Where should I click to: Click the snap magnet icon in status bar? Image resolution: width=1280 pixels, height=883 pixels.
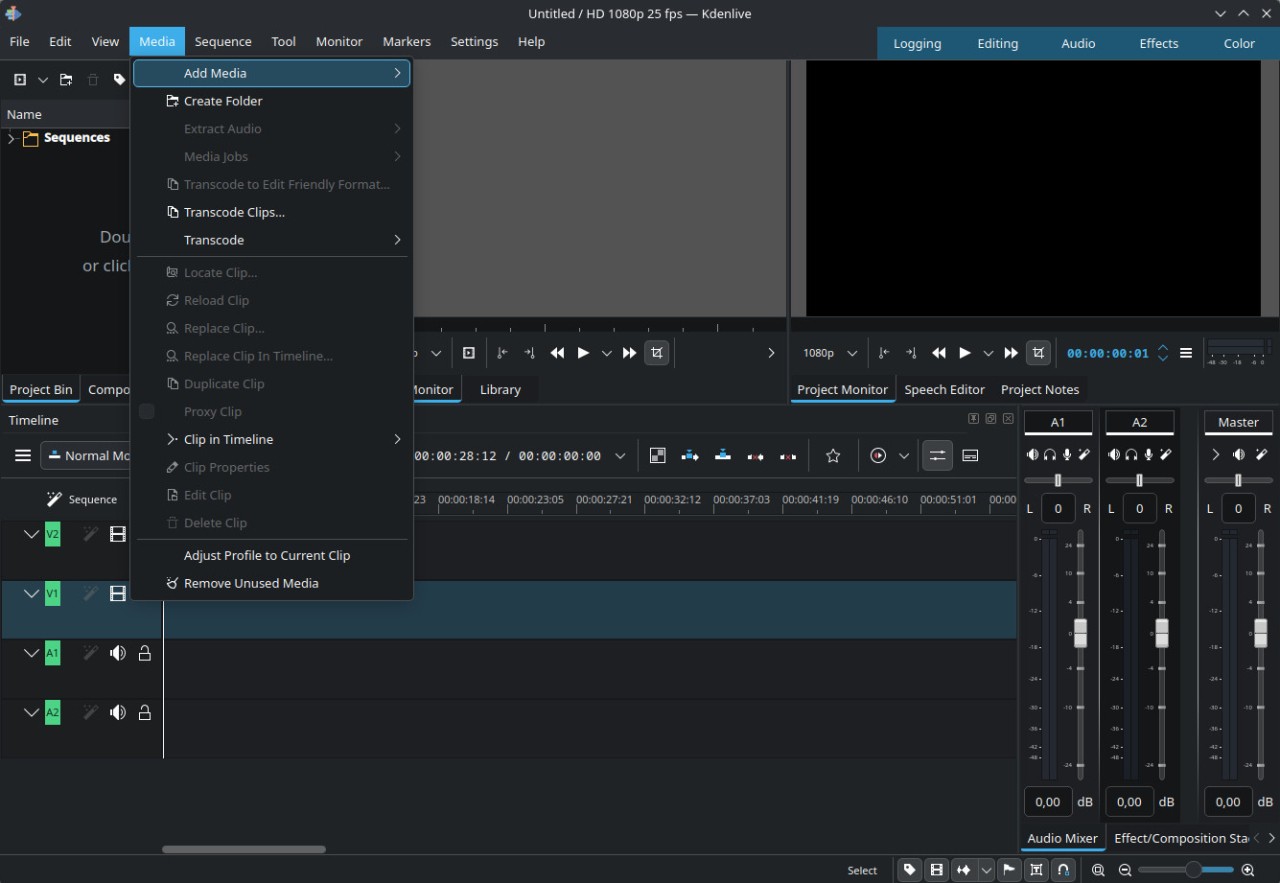[1064, 870]
